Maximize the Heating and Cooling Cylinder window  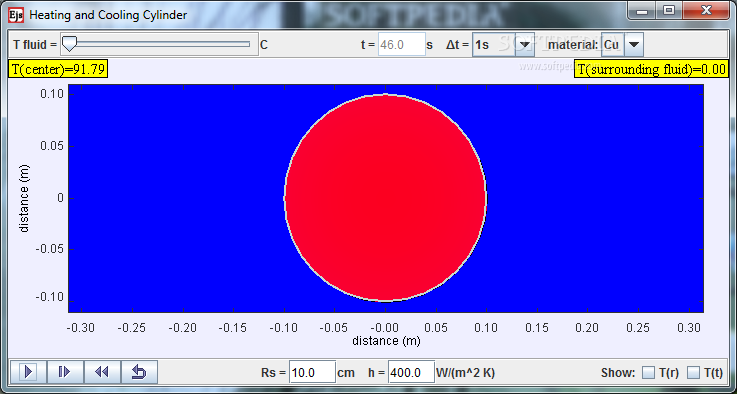[669, 10]
